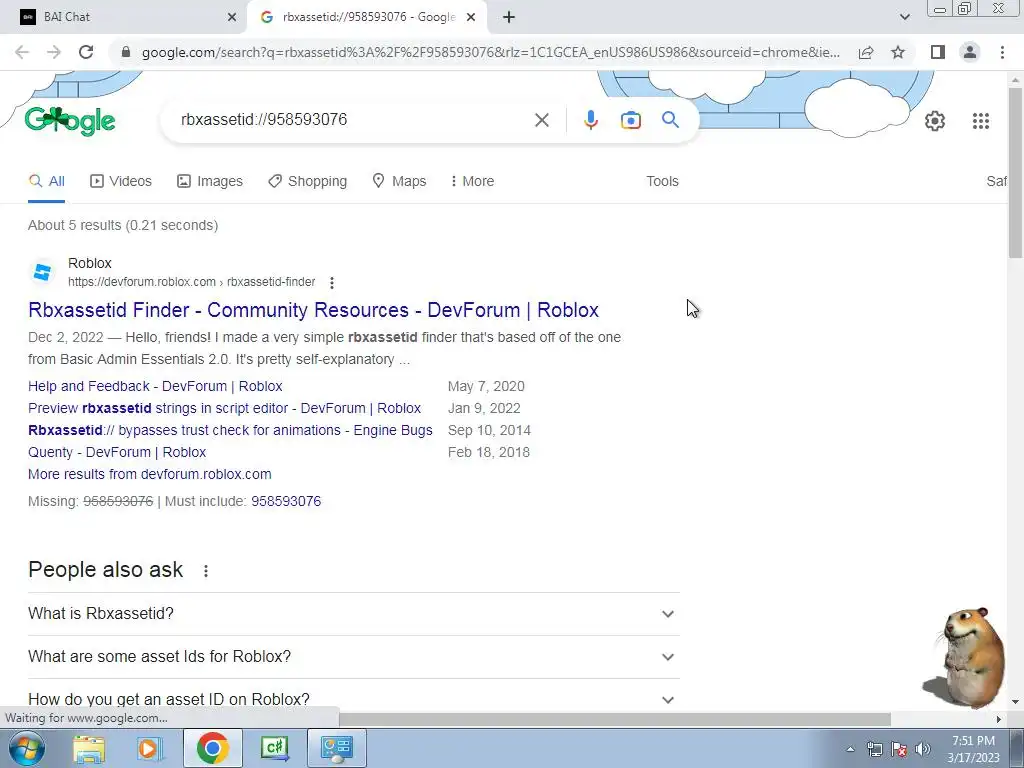The width and height of the screenshot is (1024, 768).
Task: Open People also ask options dots
Action: [x=206, y=571]
